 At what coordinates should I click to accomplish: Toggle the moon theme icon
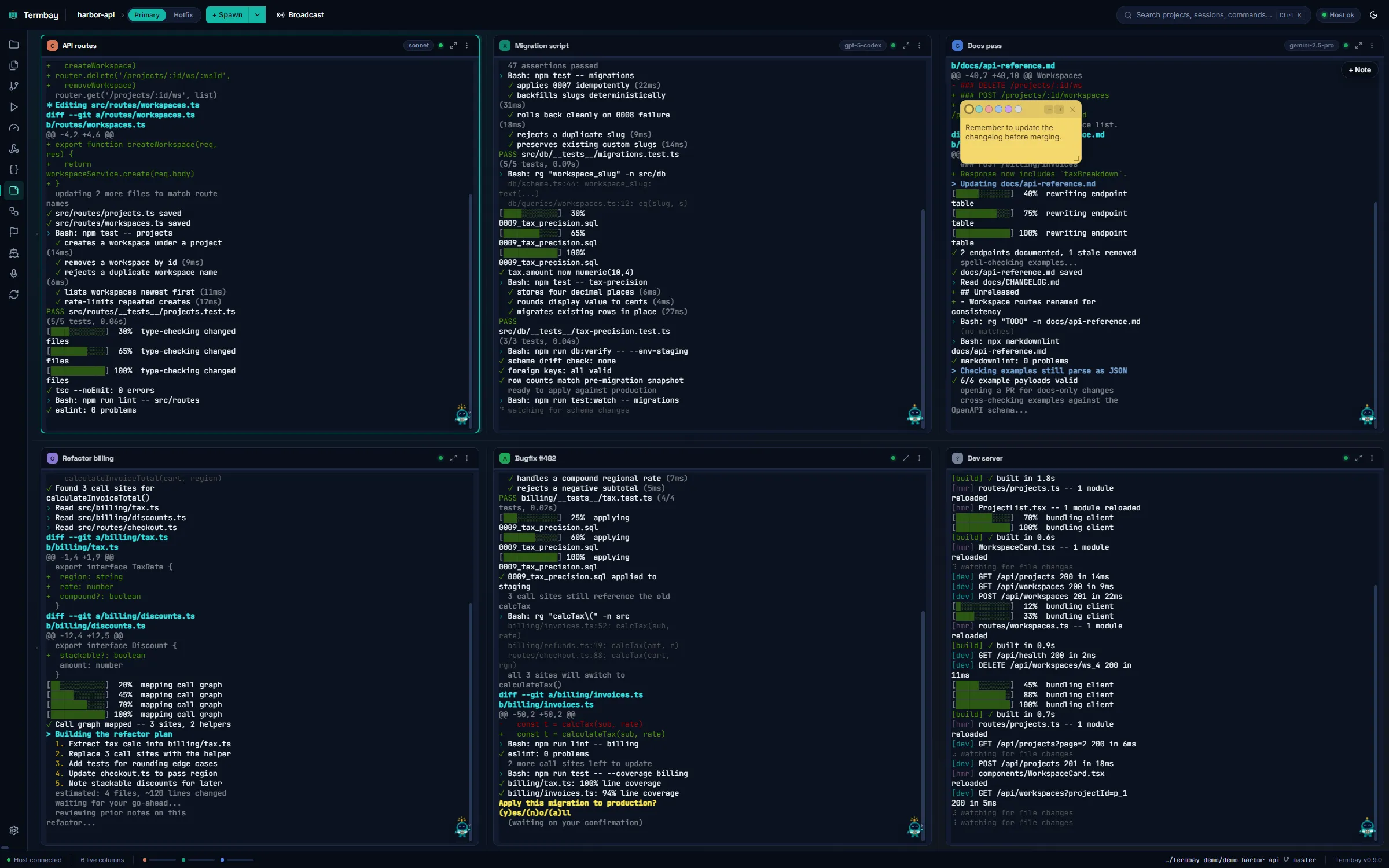1373,15
